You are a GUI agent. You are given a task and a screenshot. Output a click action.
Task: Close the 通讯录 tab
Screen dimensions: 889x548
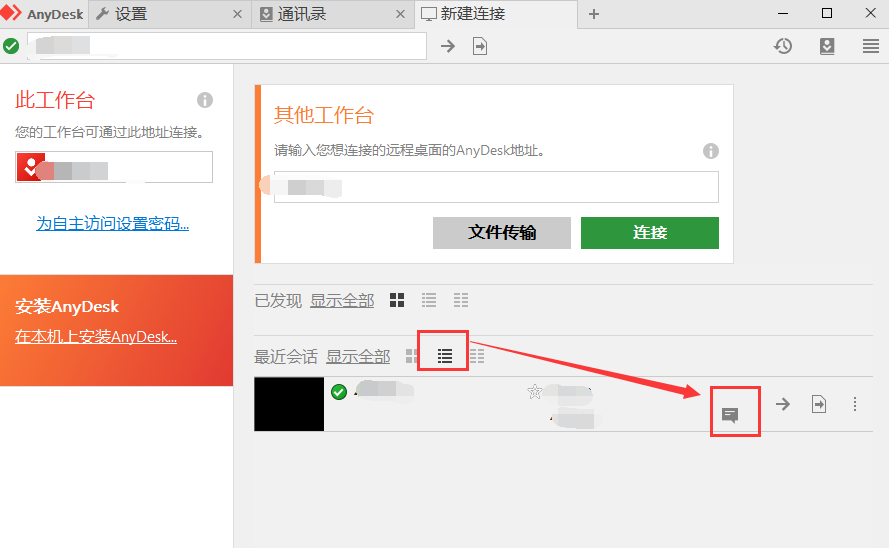click(x=400, y=14)
